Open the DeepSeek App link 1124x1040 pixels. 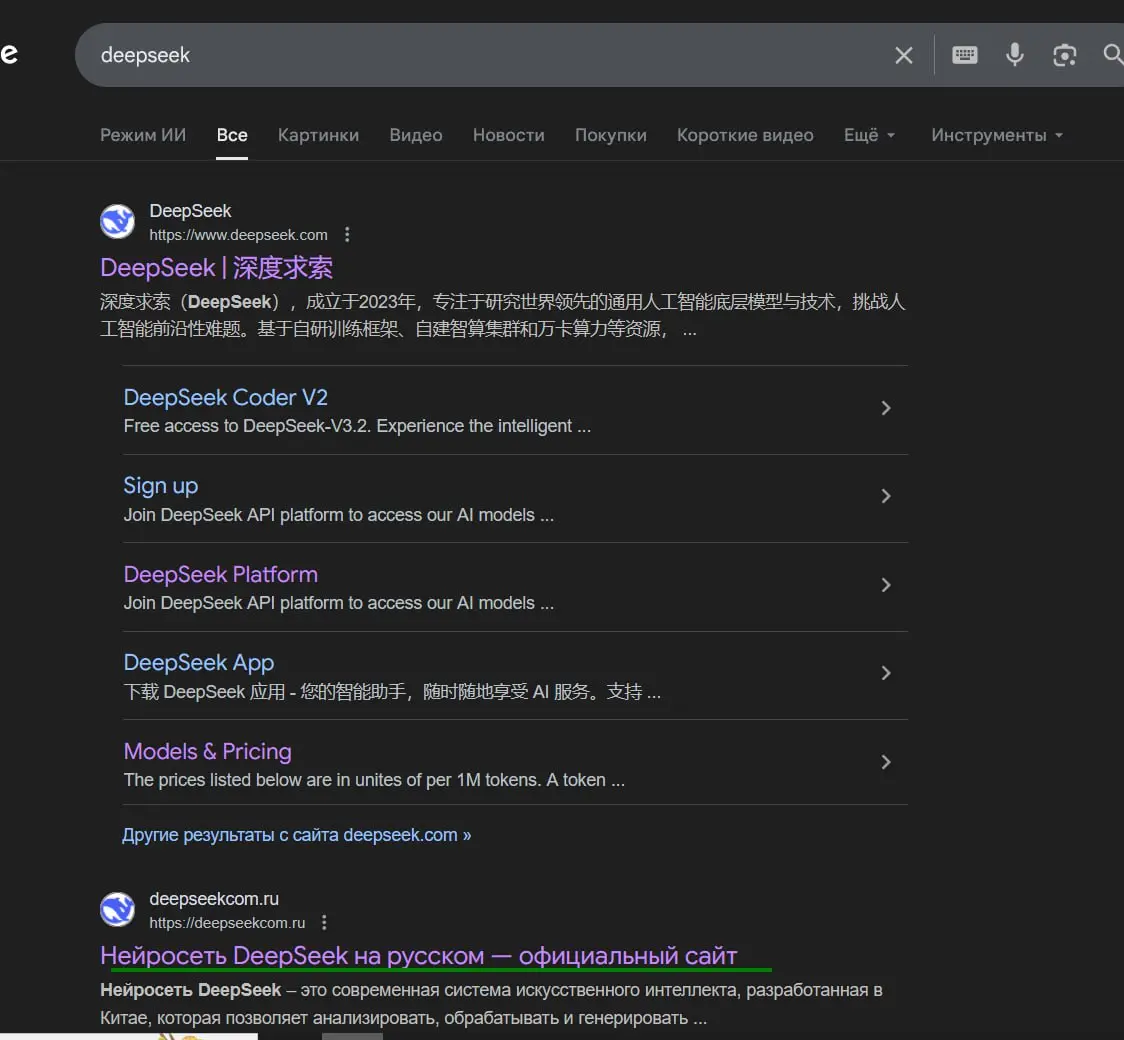point(199,663)
